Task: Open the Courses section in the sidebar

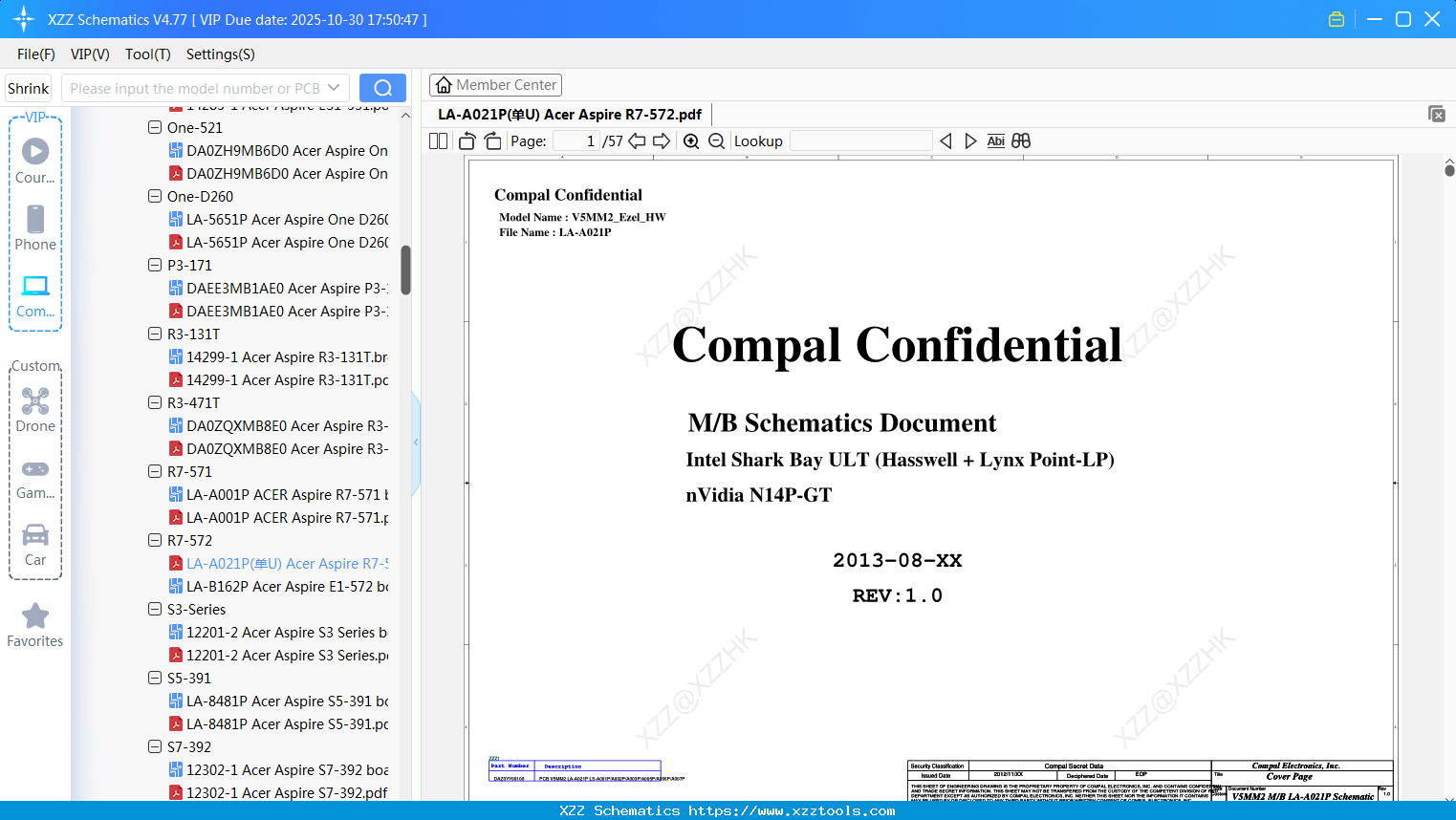Action: click(x=35, y=161)
